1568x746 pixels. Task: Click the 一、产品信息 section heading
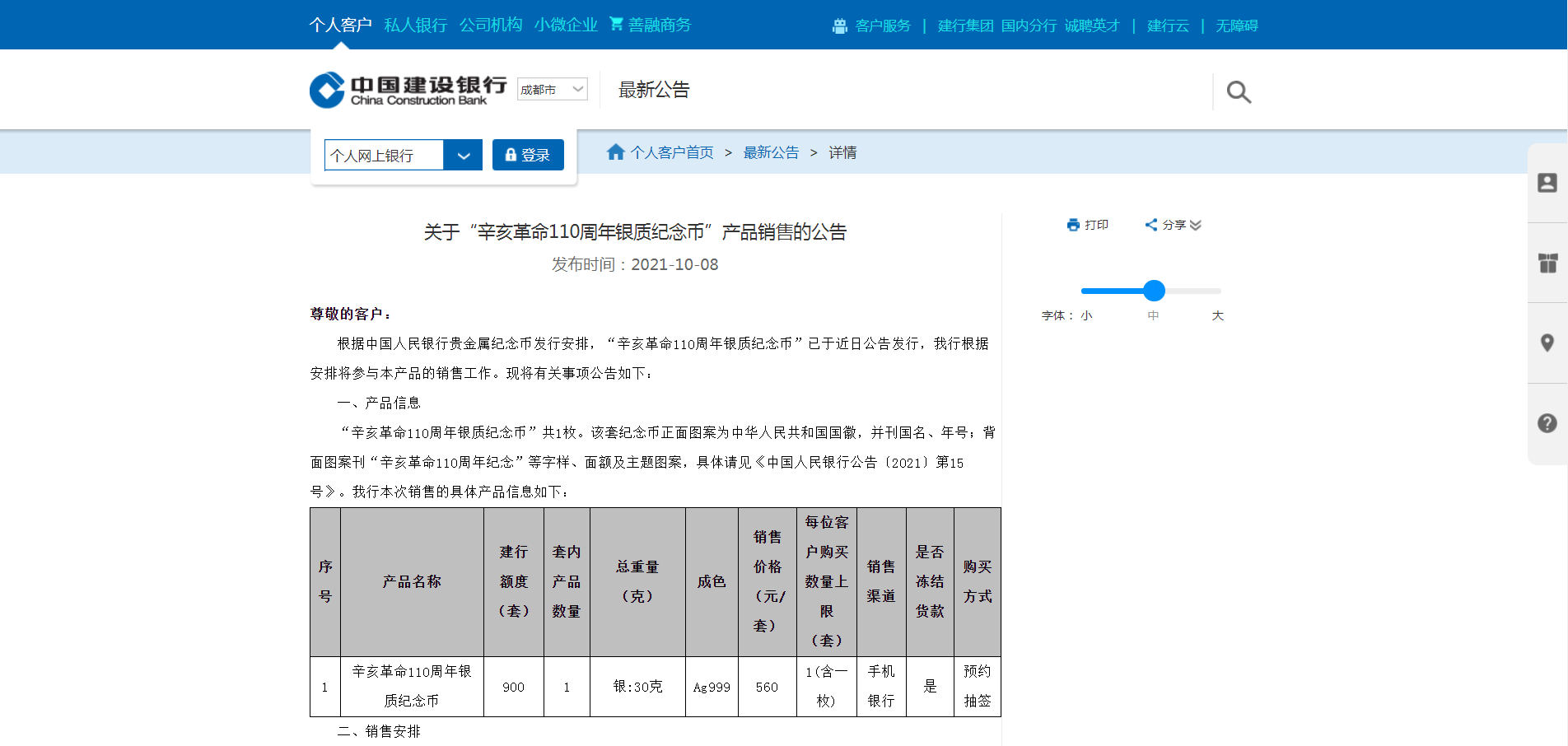click(x=379, y=403)
